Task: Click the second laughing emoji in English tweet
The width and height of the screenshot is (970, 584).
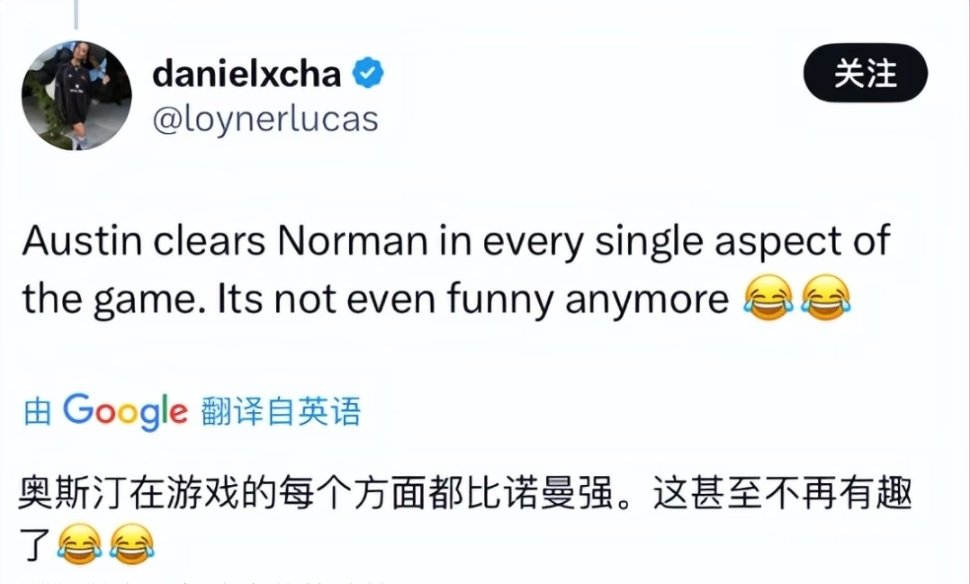Action: pyautogui.click(x=826, y=299)
